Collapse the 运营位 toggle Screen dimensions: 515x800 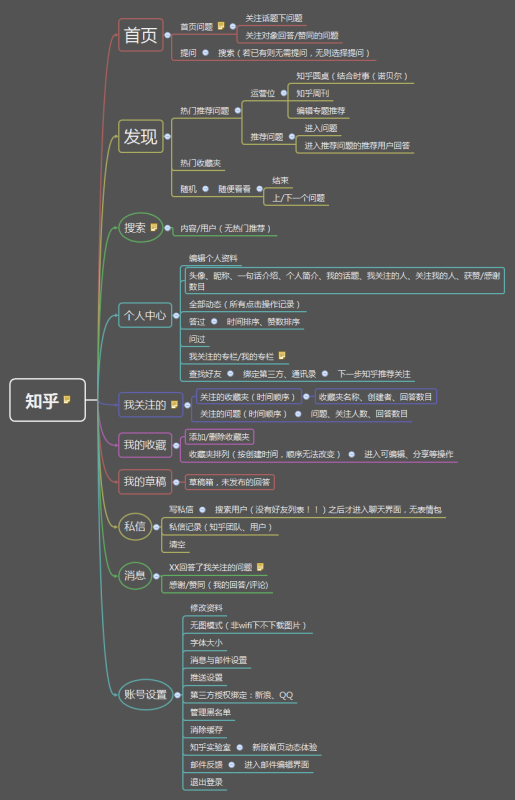284,93
